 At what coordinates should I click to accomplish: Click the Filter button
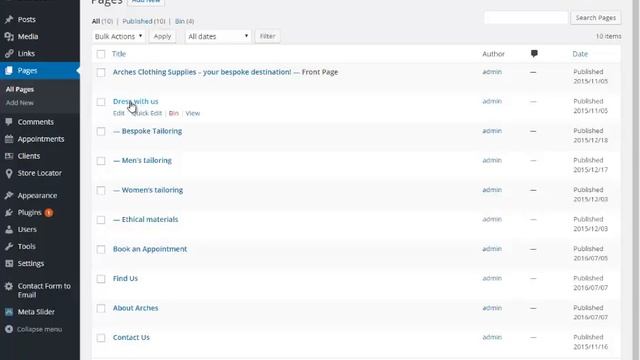click(267, 36)
